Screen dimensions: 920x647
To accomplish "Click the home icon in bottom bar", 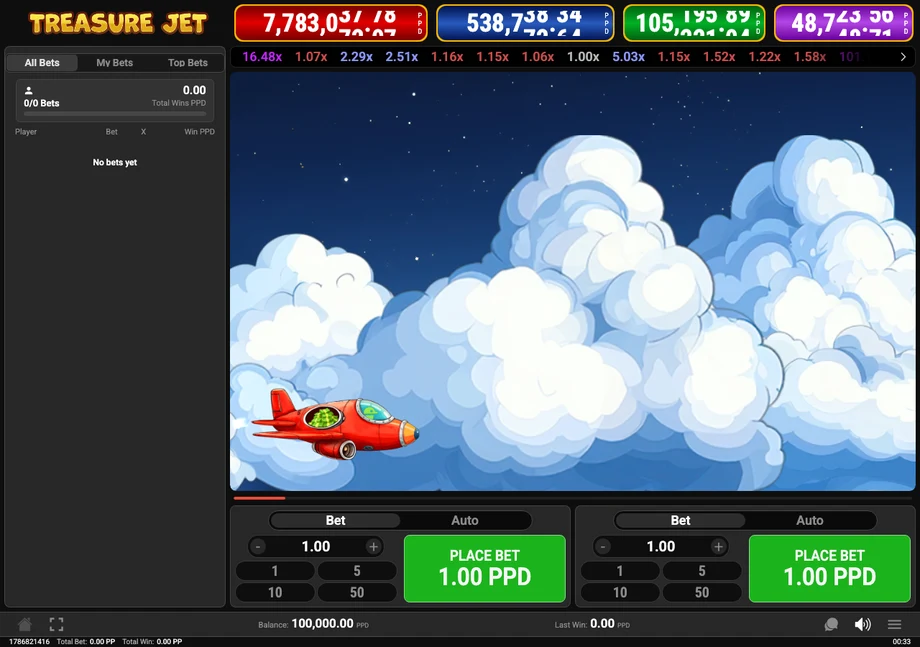I will point(25,624).
